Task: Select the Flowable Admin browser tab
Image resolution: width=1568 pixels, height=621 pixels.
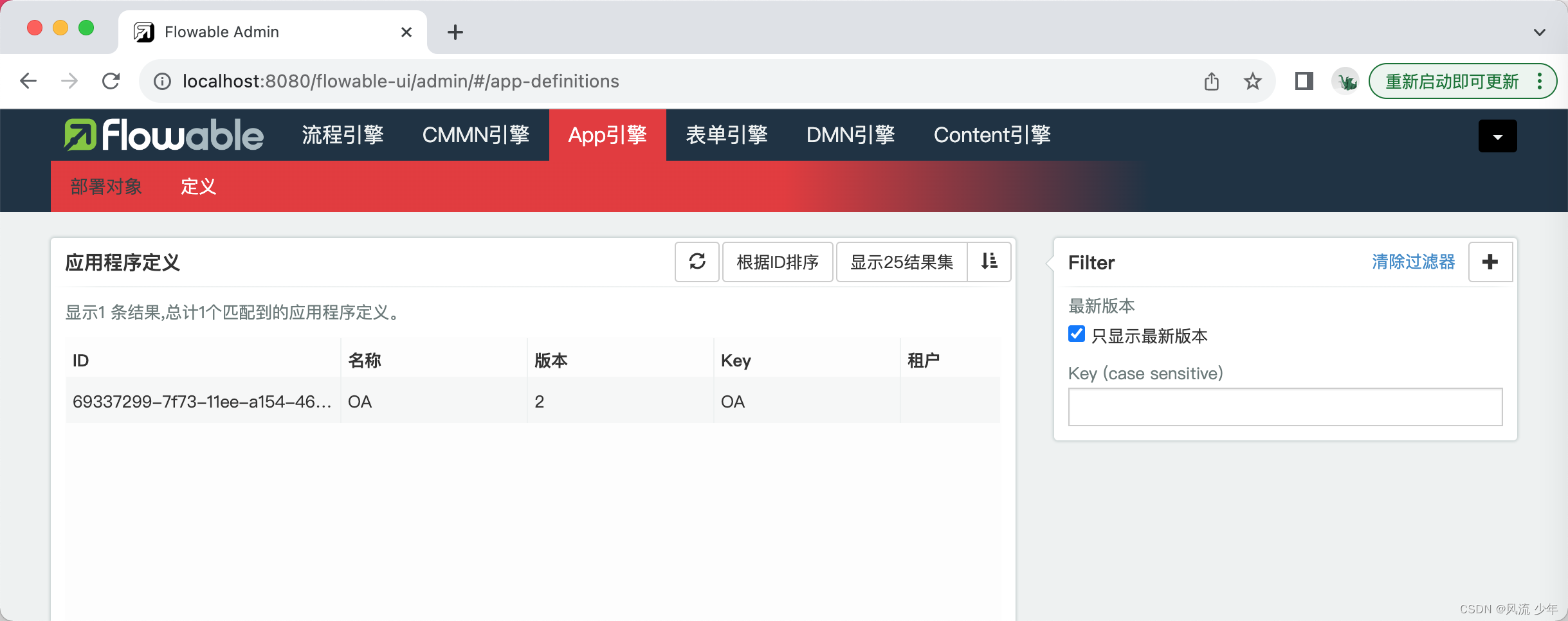Action: click(x=273, y=32)
